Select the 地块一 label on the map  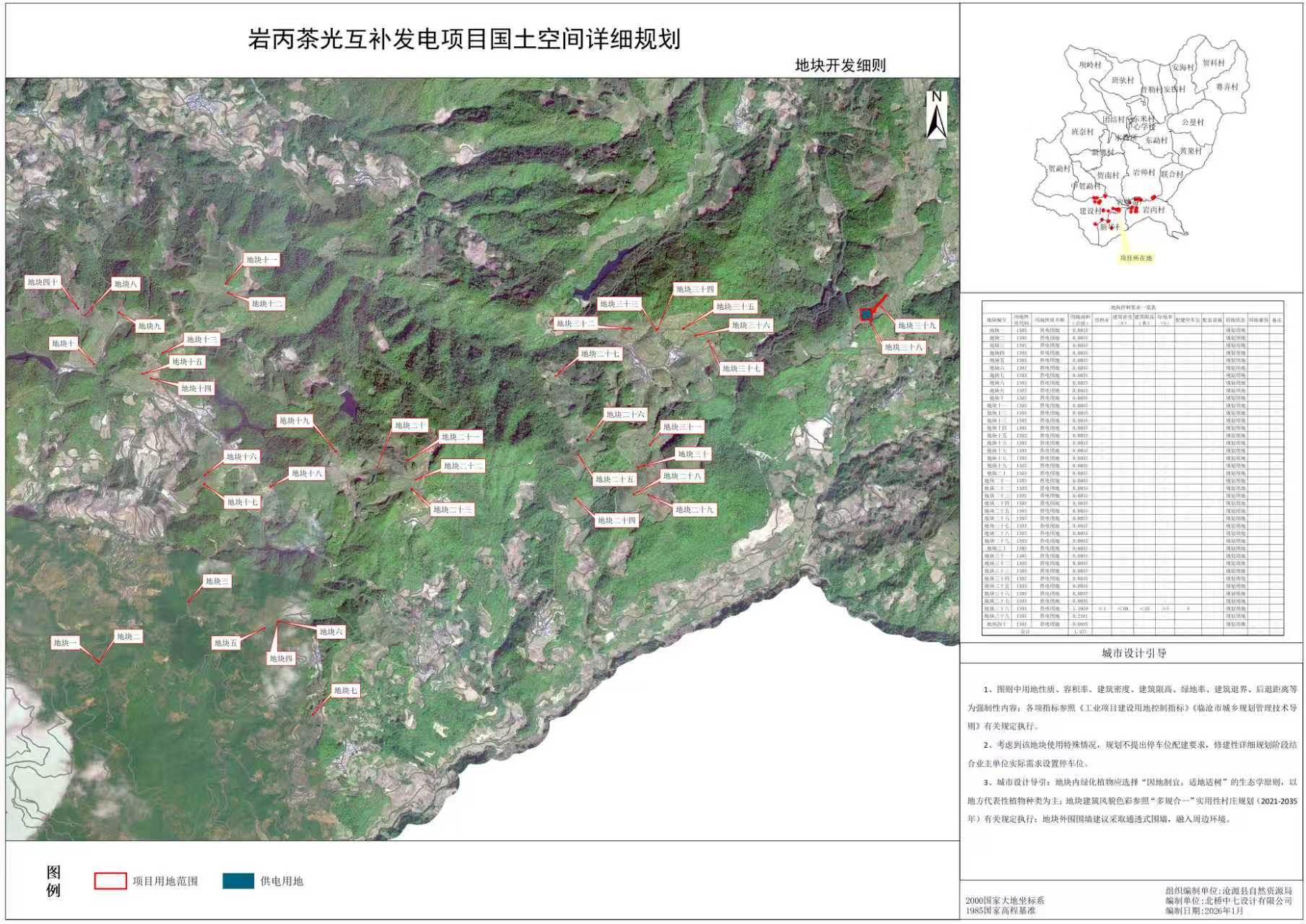click(x=65, y=642)
